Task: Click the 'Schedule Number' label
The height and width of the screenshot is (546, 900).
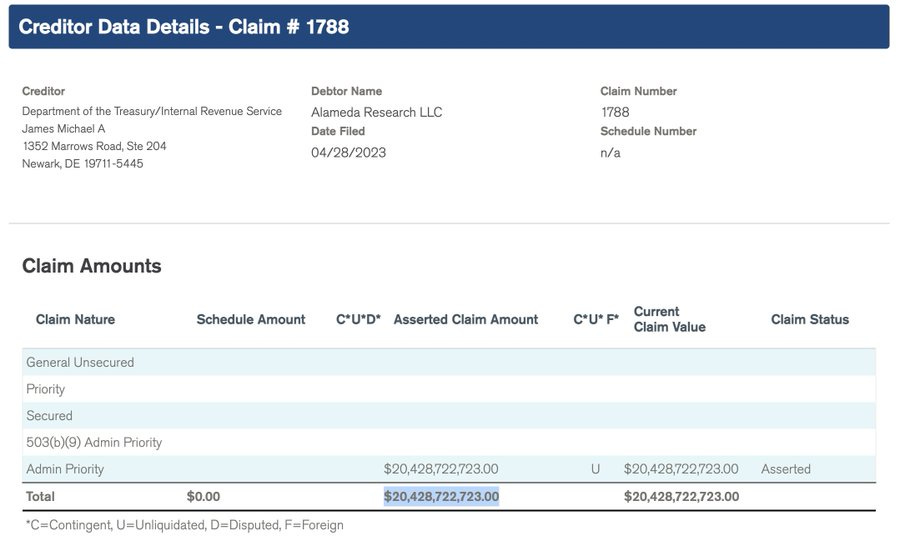Action: coord(648,131)
